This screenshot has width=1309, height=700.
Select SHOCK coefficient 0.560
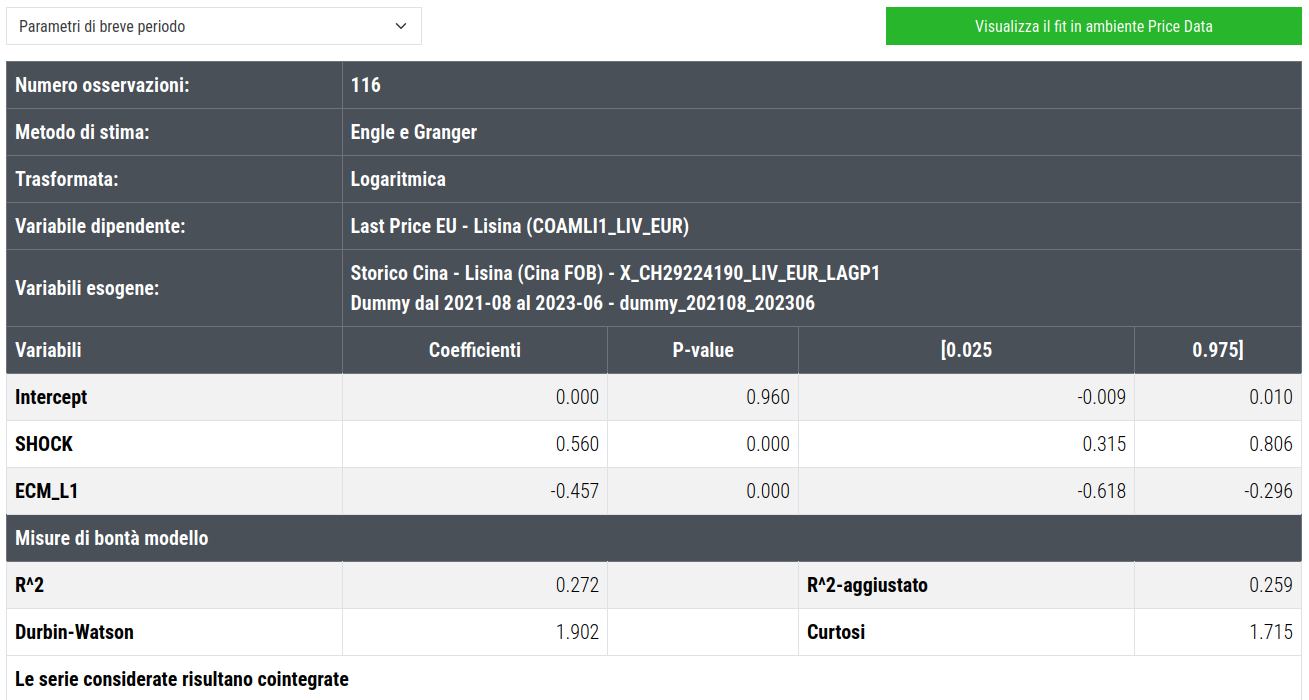pos(577,444)
